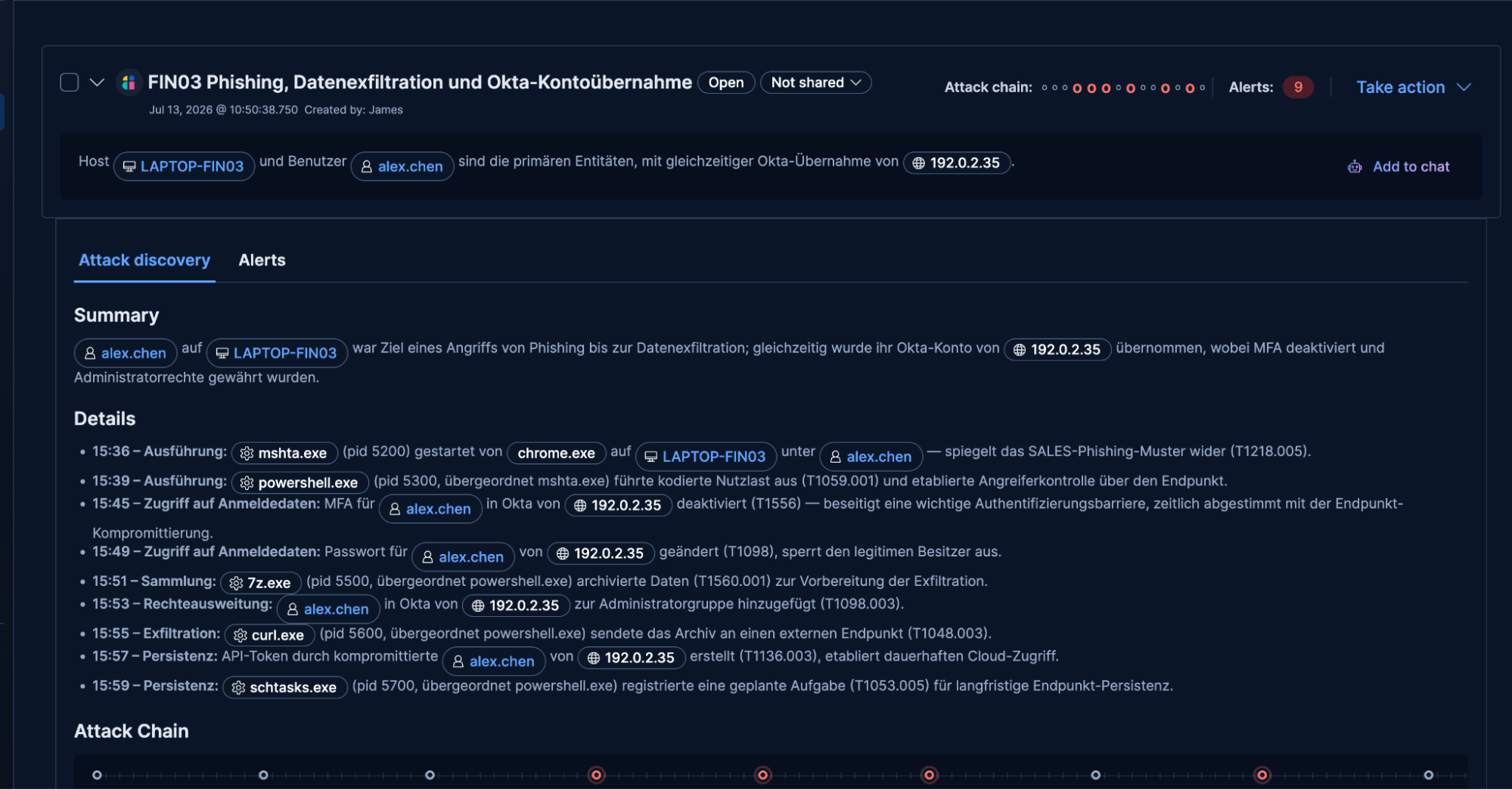The width and height of the screenshot is (1512, 790).
Task: Click 192.0.2.35 badge in 15:53 row
Action: point(516,605)
